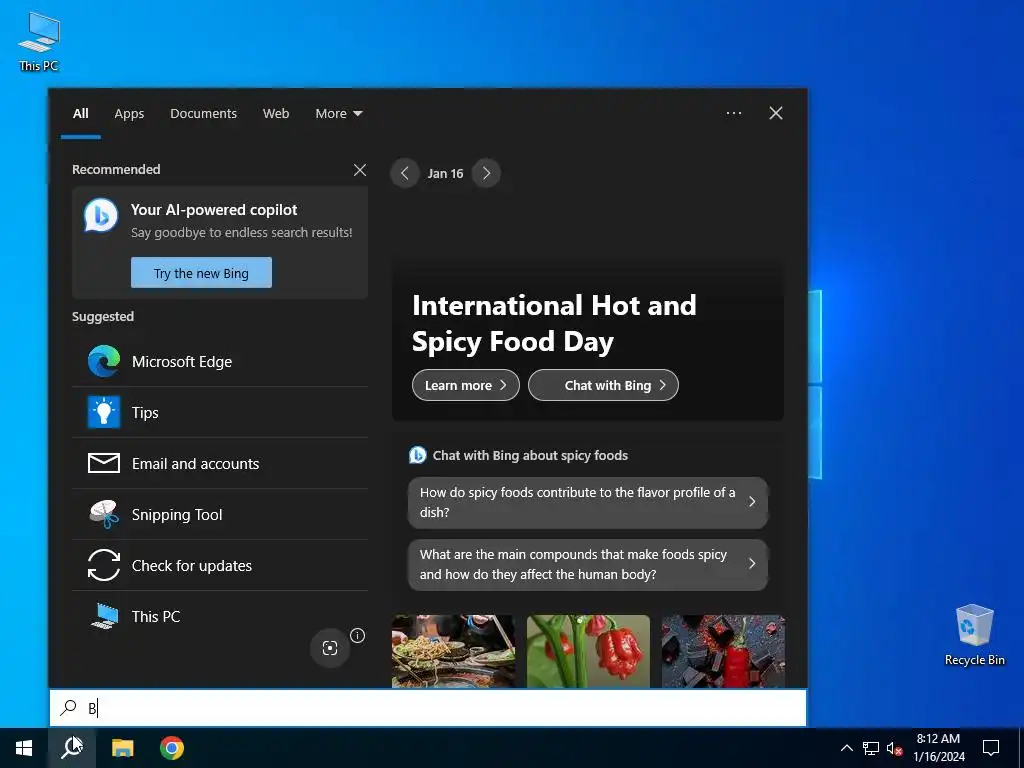1024x768 pixels.
Task: Open File Explorer from taskbar
Action: tap(122, 748)
